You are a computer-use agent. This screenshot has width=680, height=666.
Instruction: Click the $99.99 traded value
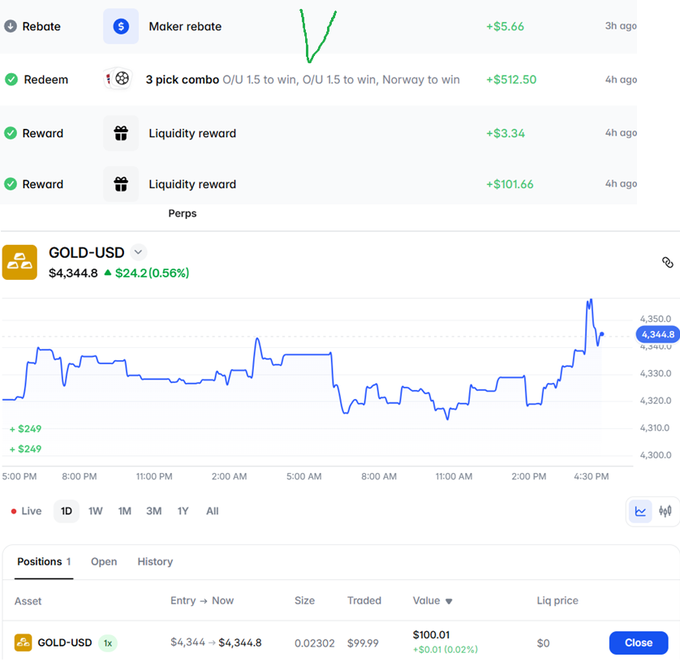[x=363, y=643]
